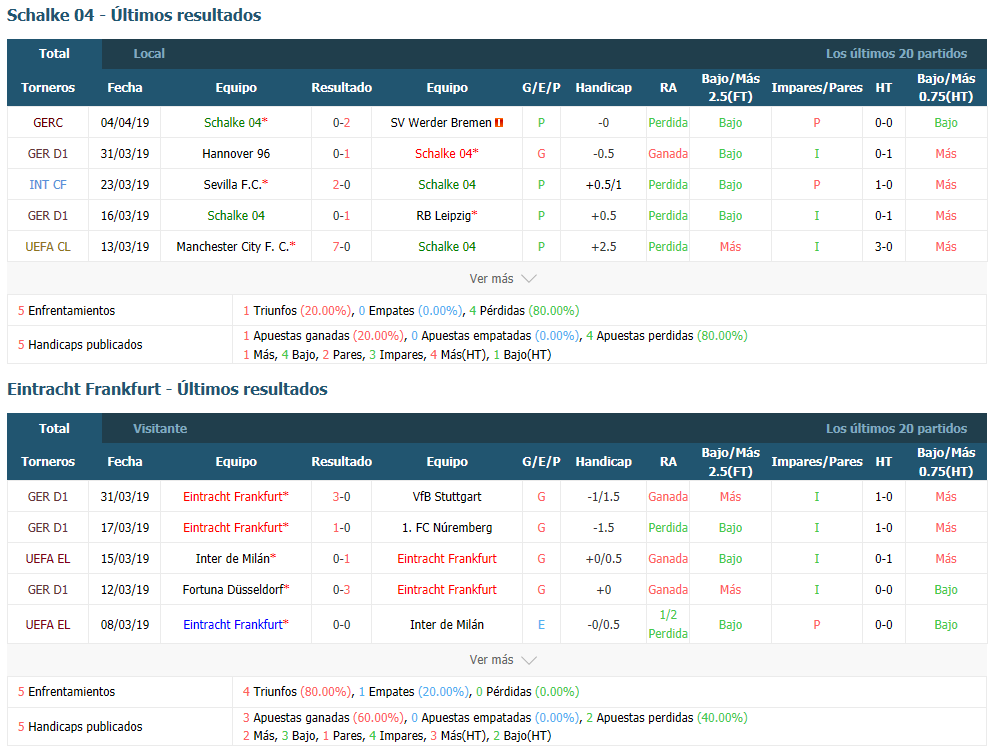Image resolution: width=995 pixels, height=753 pixels.
Task: Open RB Leipzig team link
Action: (x=444, y=216)
